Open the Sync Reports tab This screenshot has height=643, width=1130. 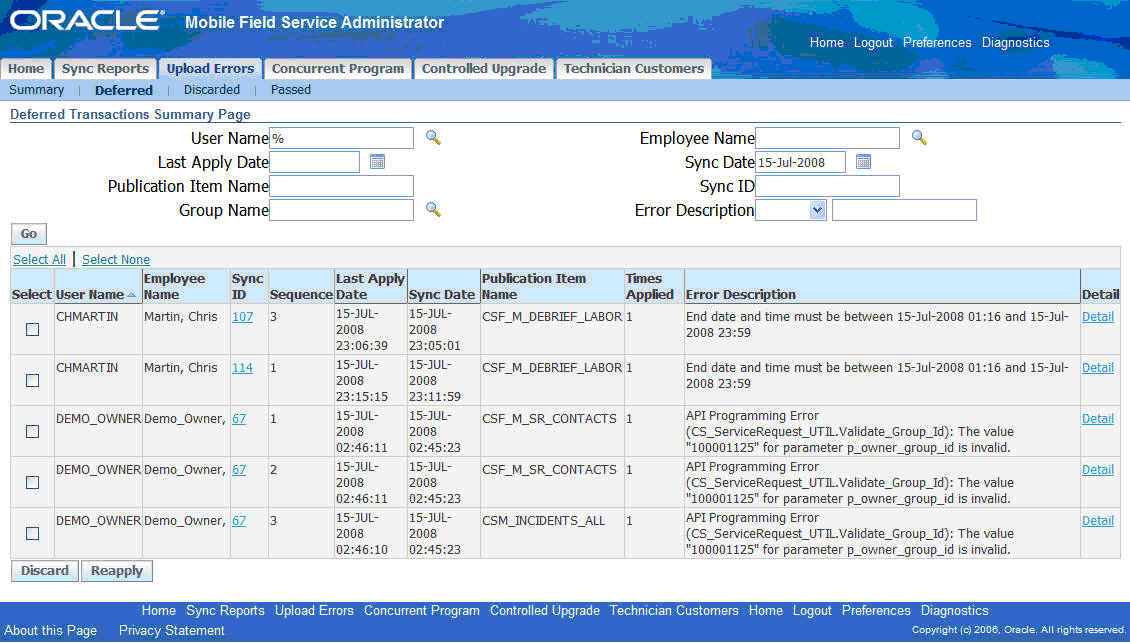click(x=105, y=68)
